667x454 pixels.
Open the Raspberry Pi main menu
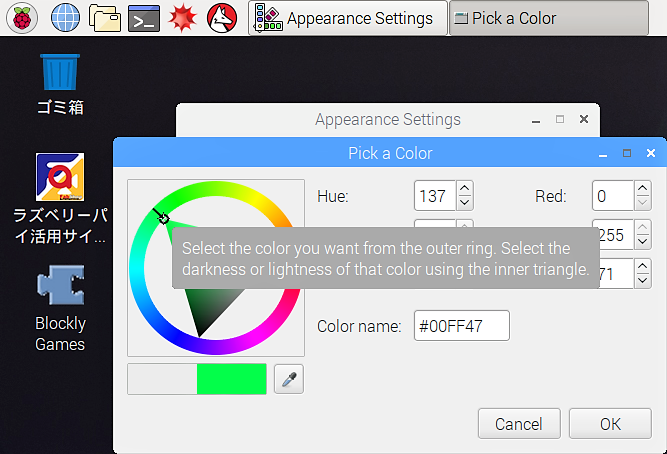pyautogui.click(x=22, y=18)
